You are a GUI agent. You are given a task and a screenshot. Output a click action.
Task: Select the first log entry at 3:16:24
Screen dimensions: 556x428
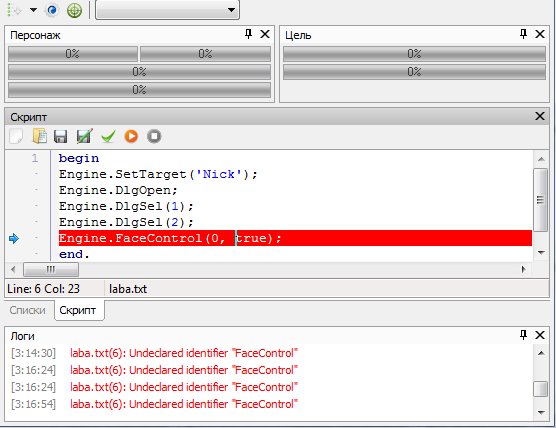pyautogui.click(x=154, y=370)
